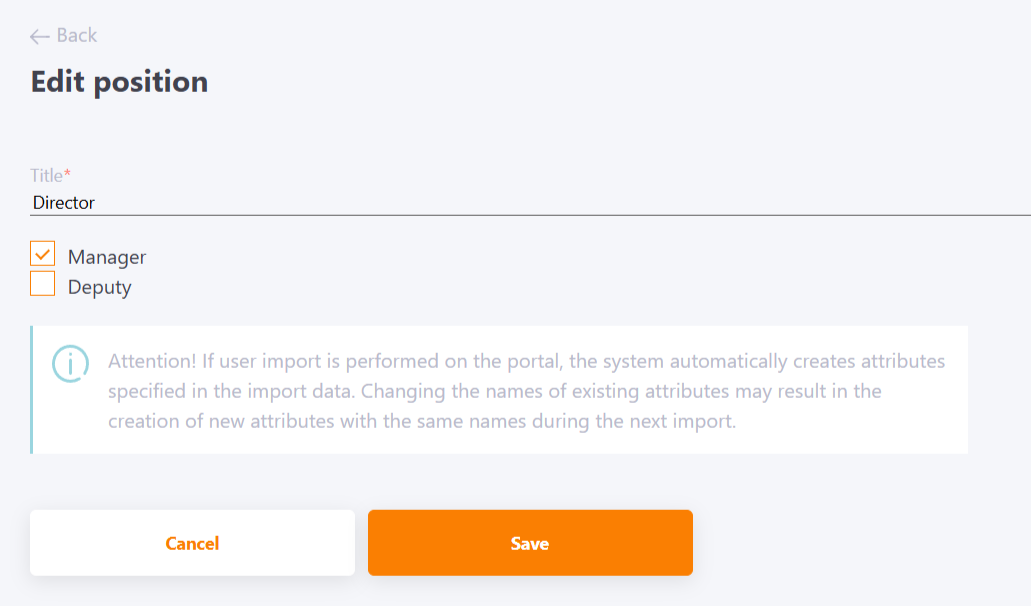Save the position changes
The image size is (1031, 606).
[530, 543]
